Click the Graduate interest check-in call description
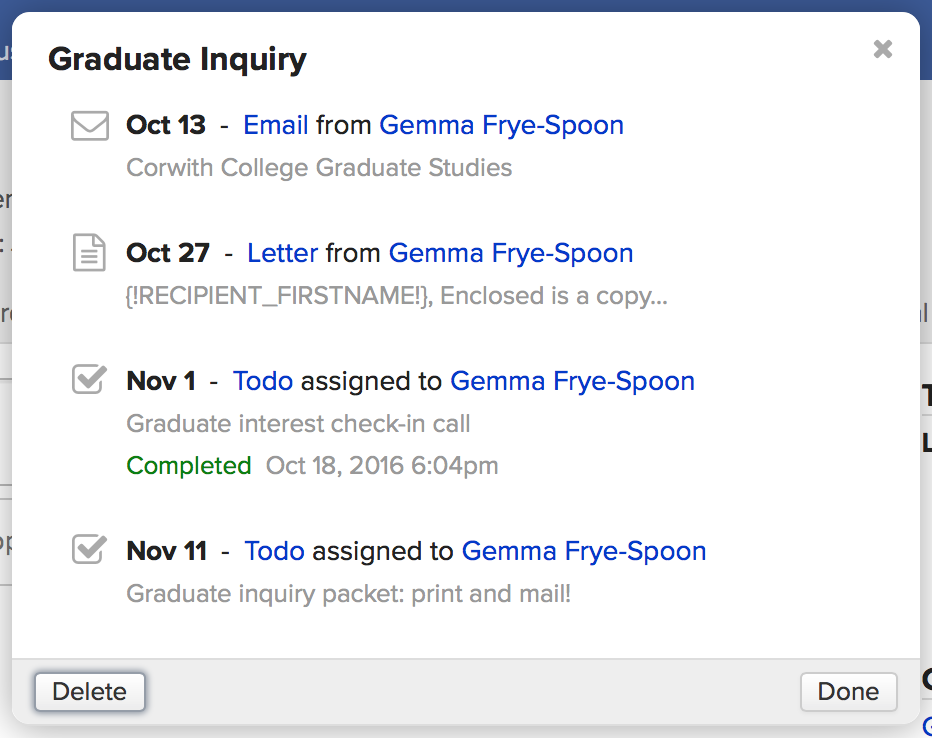Viewport: 932px width, 738px height. tap(298, 424)
